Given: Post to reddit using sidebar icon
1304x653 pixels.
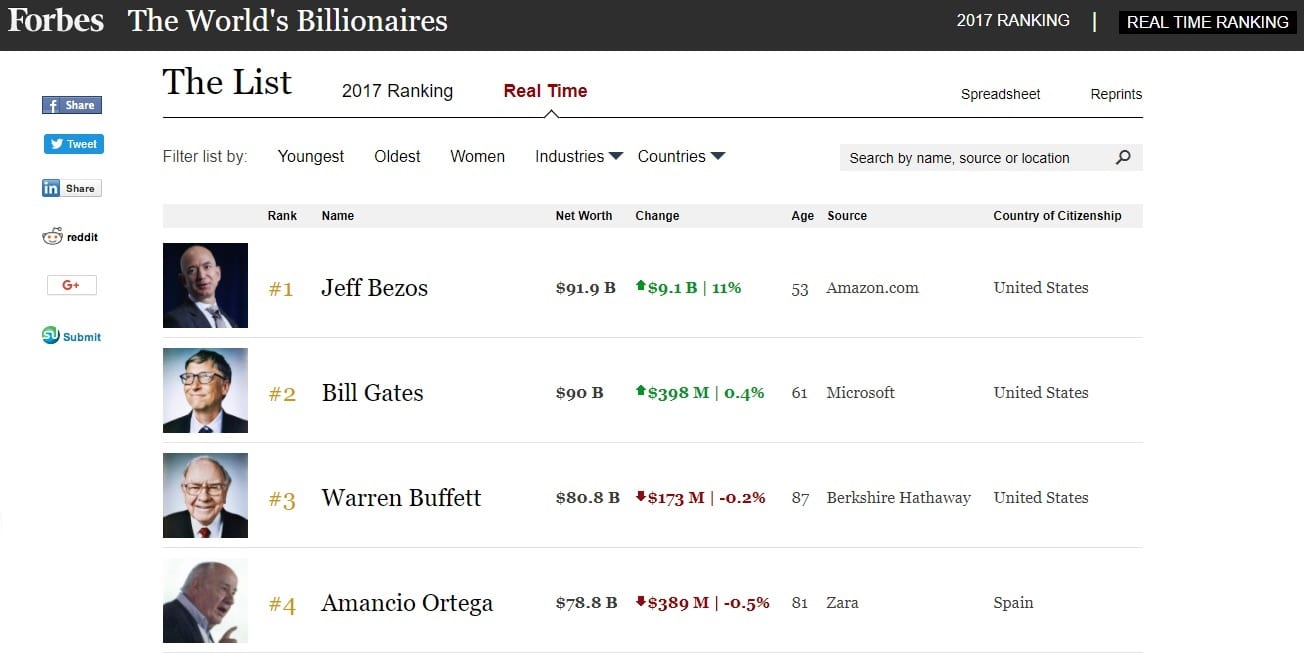Looking at the screenshot, I should 71,237.
